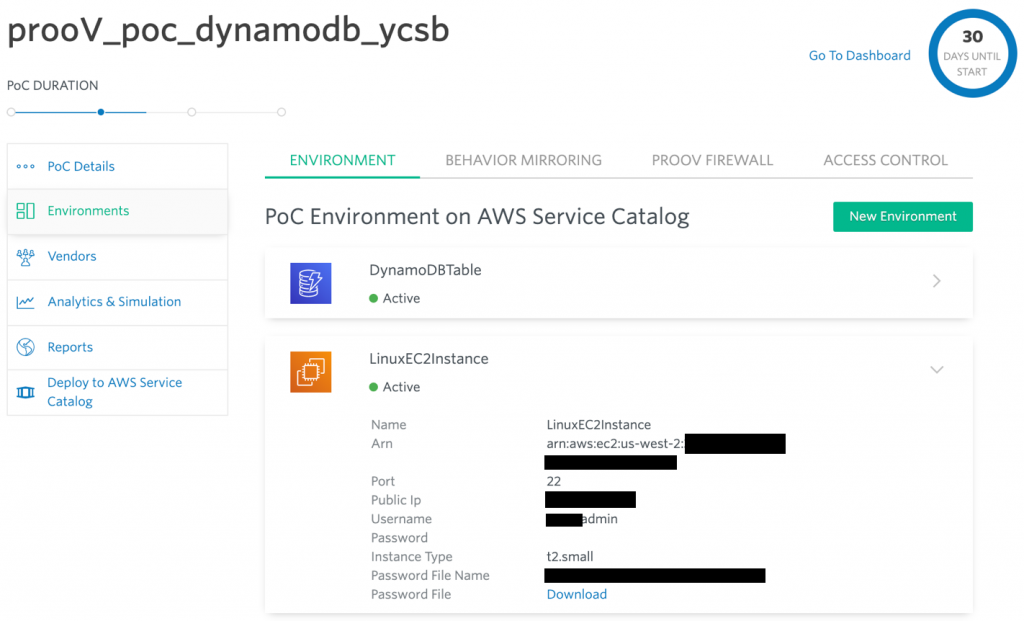Screen dimensions: 1024x621
Task: Collapse the LinuxEC2Instance details with the chevron
Action: [936, 370]
